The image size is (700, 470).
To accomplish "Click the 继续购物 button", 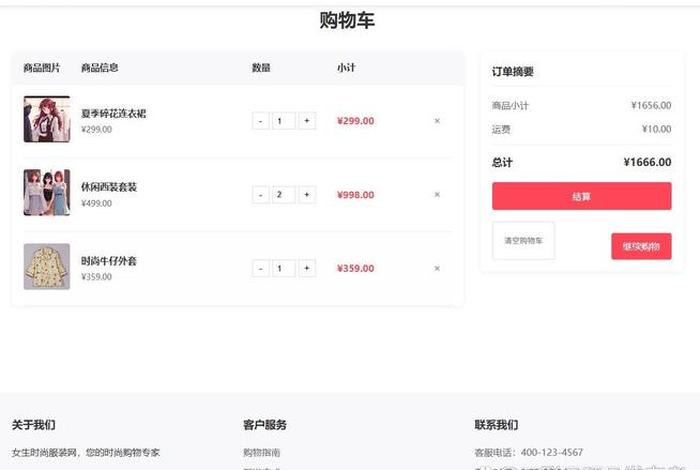I will 641,246.
